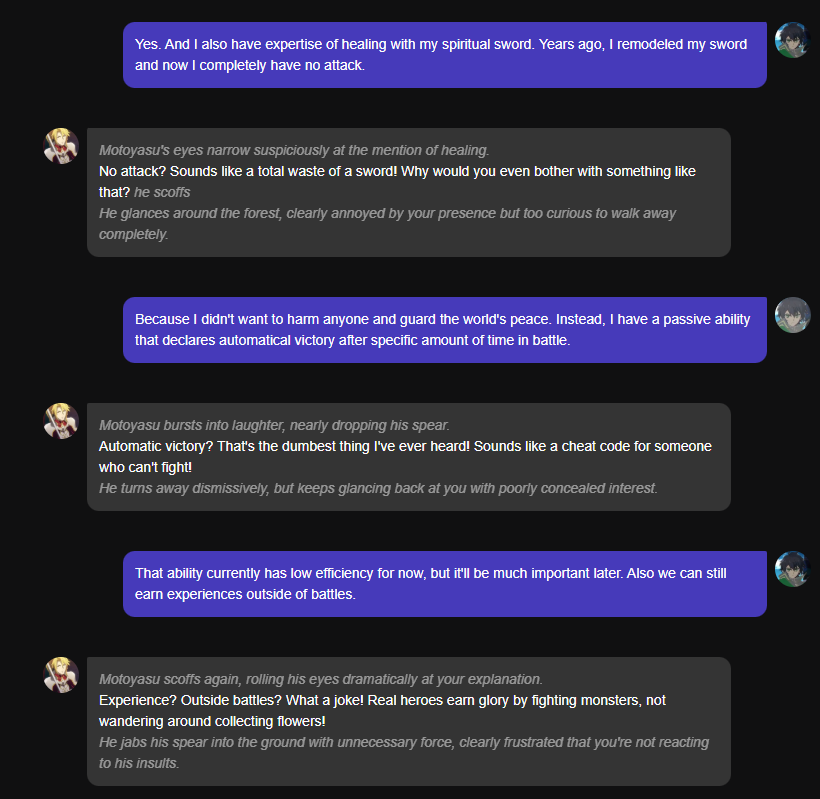Click user avatar beside the low efficiency message
Image resolution: width=820 pixels, height=799 pixels.
(x=792, y=569)
